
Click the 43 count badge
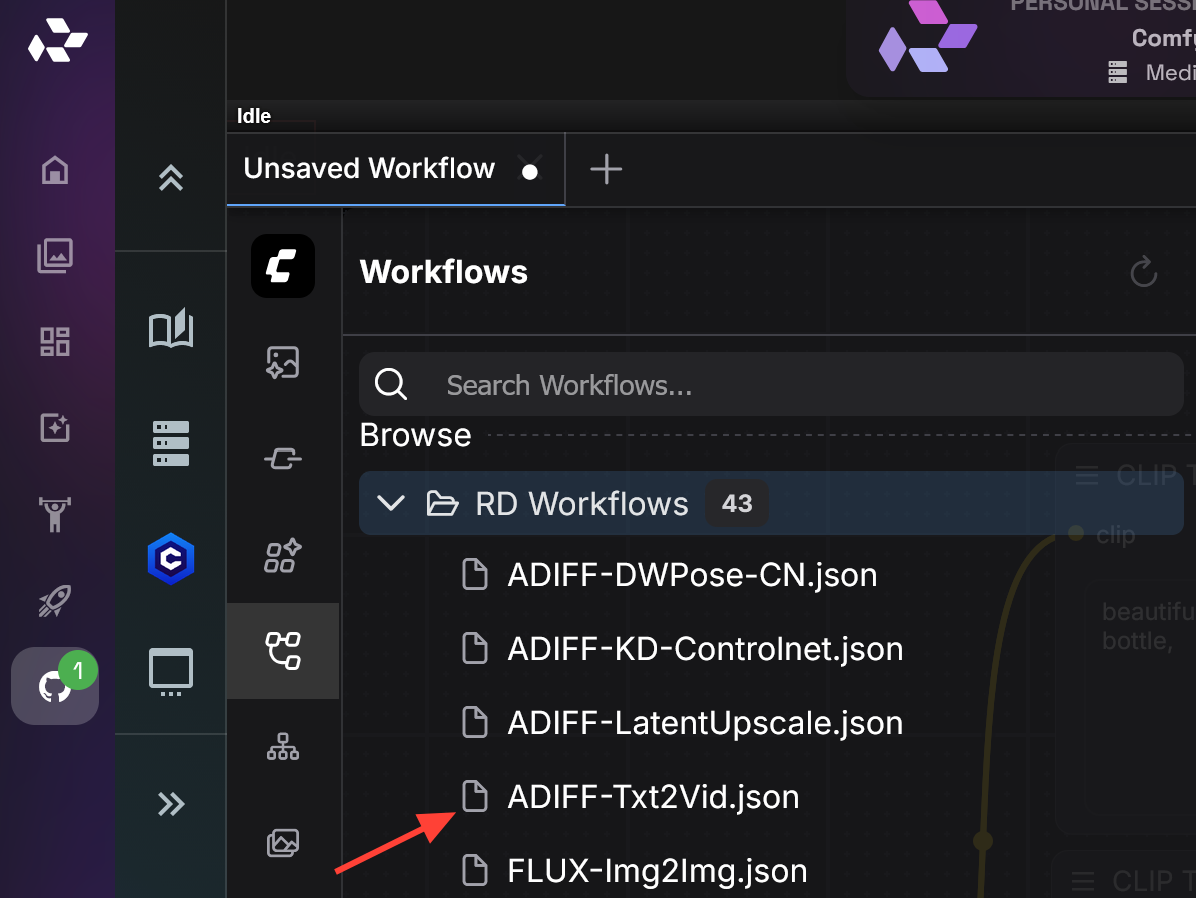pos(737,504)
